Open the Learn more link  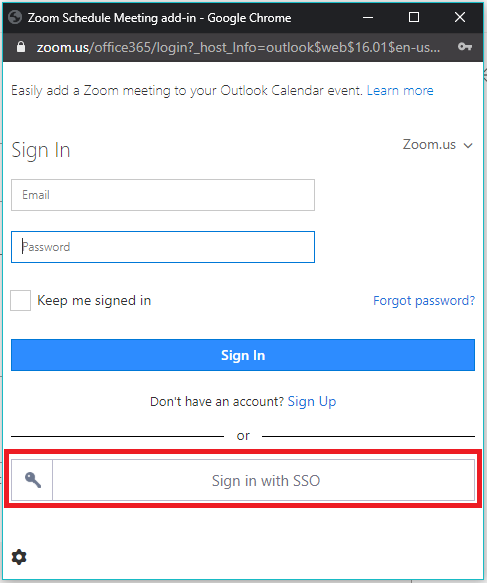coord(400,90)
